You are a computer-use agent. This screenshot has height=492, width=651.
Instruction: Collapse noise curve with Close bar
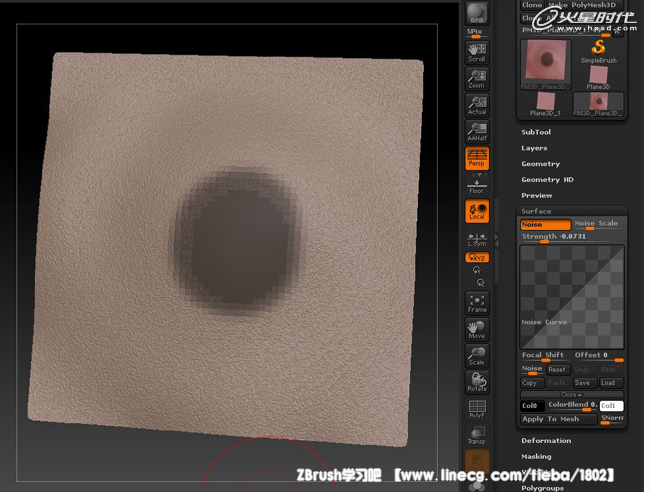[572, 394]
